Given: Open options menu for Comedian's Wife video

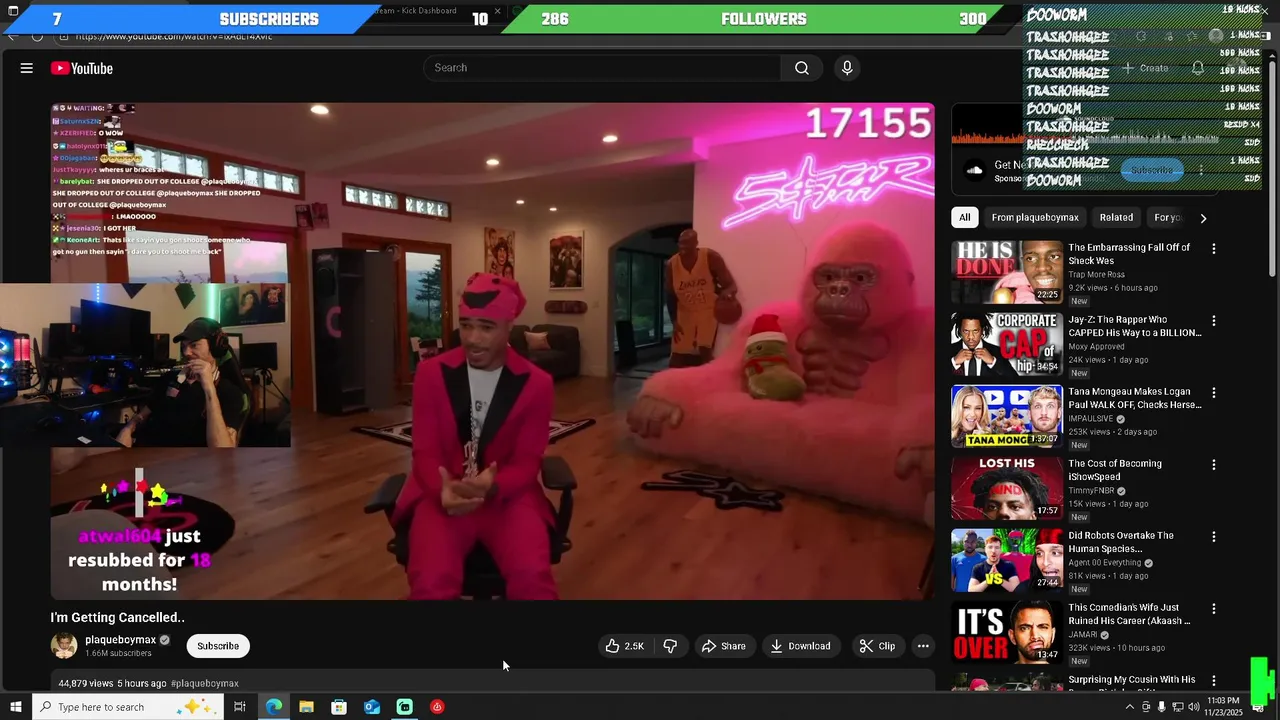Looking at the screenshot, I should tap(1214, 609).
